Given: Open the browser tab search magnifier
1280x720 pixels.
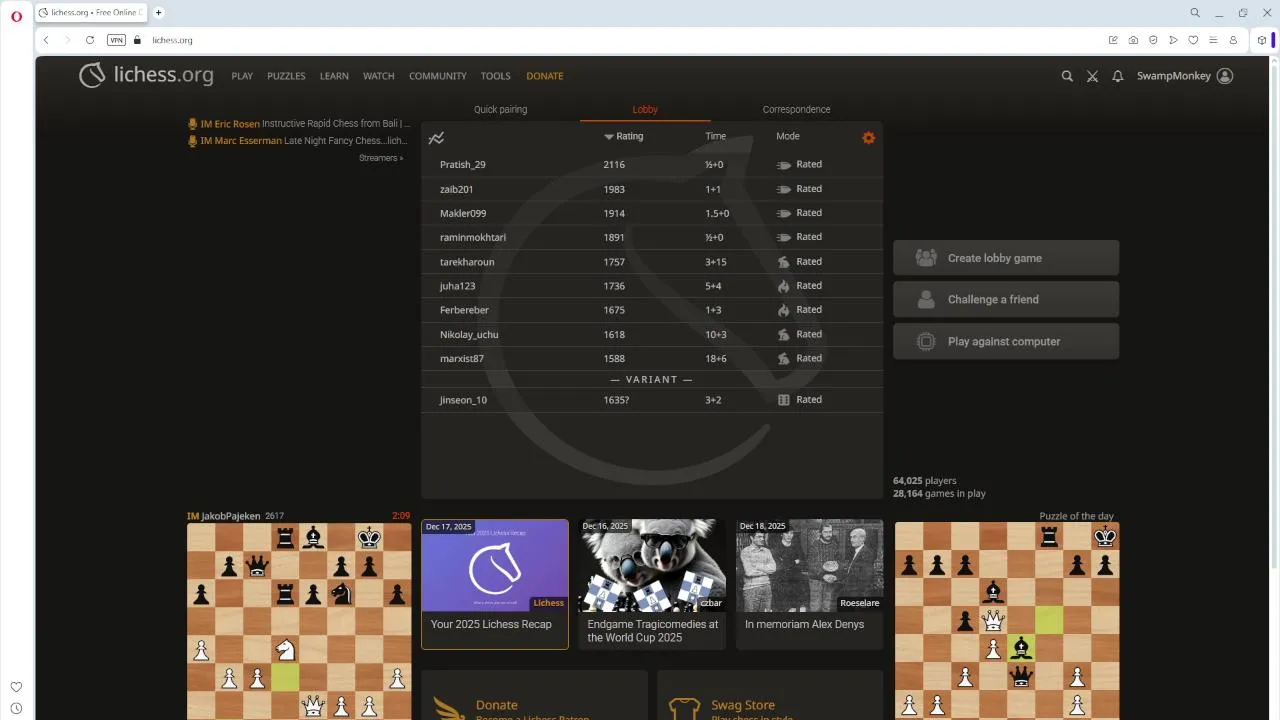Looking at the screenshot, I should [x=1195, y=13].
